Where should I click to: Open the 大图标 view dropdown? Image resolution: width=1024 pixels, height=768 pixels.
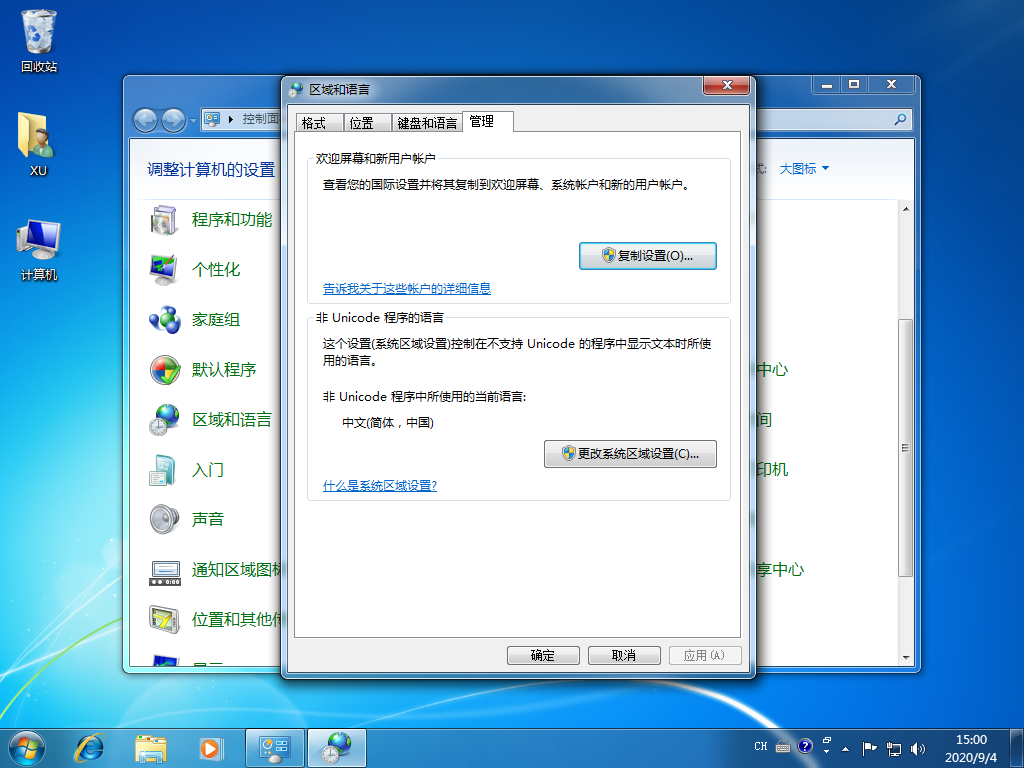coord(805,168)
